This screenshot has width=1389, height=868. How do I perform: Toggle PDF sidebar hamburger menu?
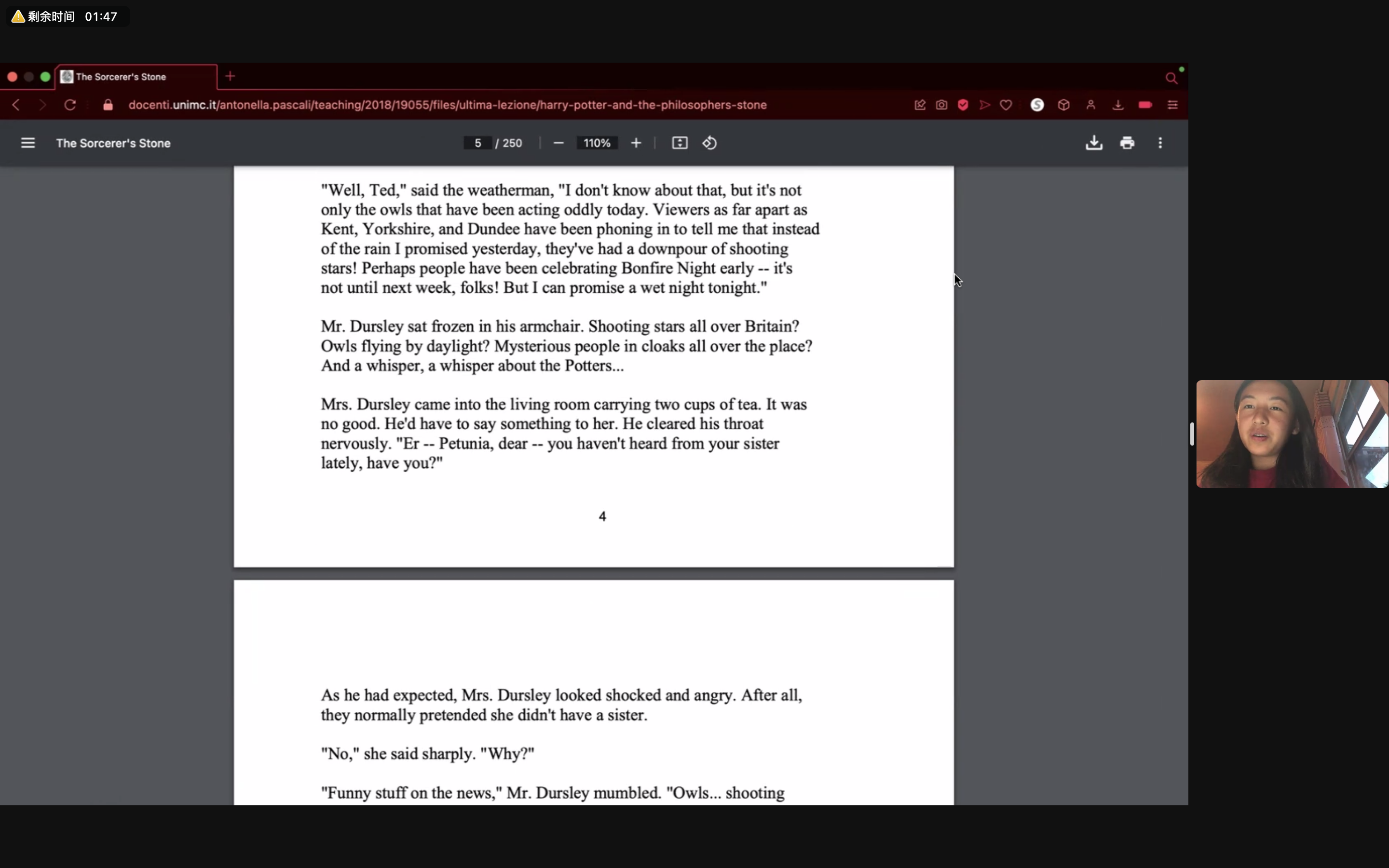click(28, 143)
